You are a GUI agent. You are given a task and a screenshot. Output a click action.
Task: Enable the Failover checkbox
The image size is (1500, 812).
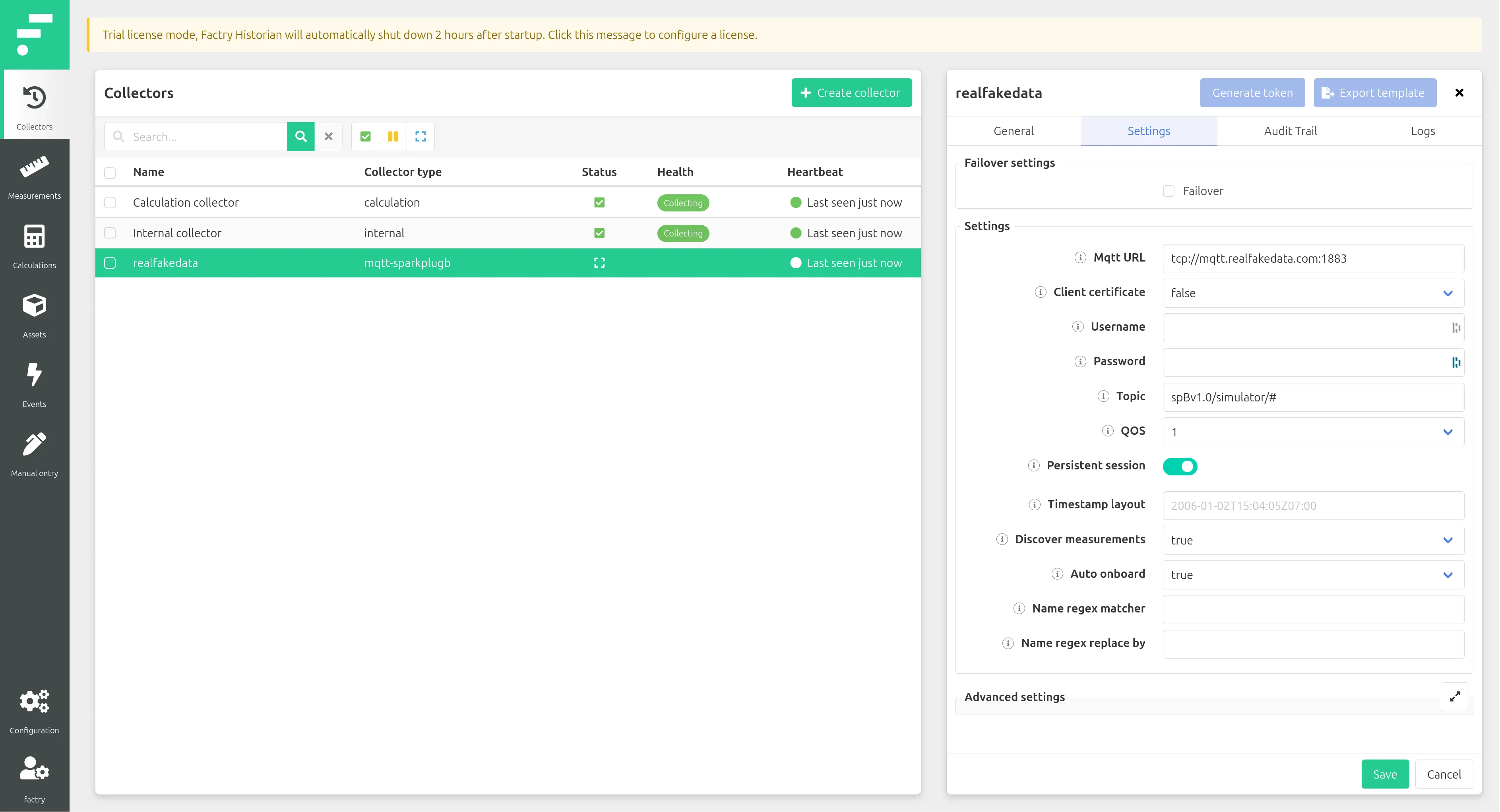[x=1169, y=191]
